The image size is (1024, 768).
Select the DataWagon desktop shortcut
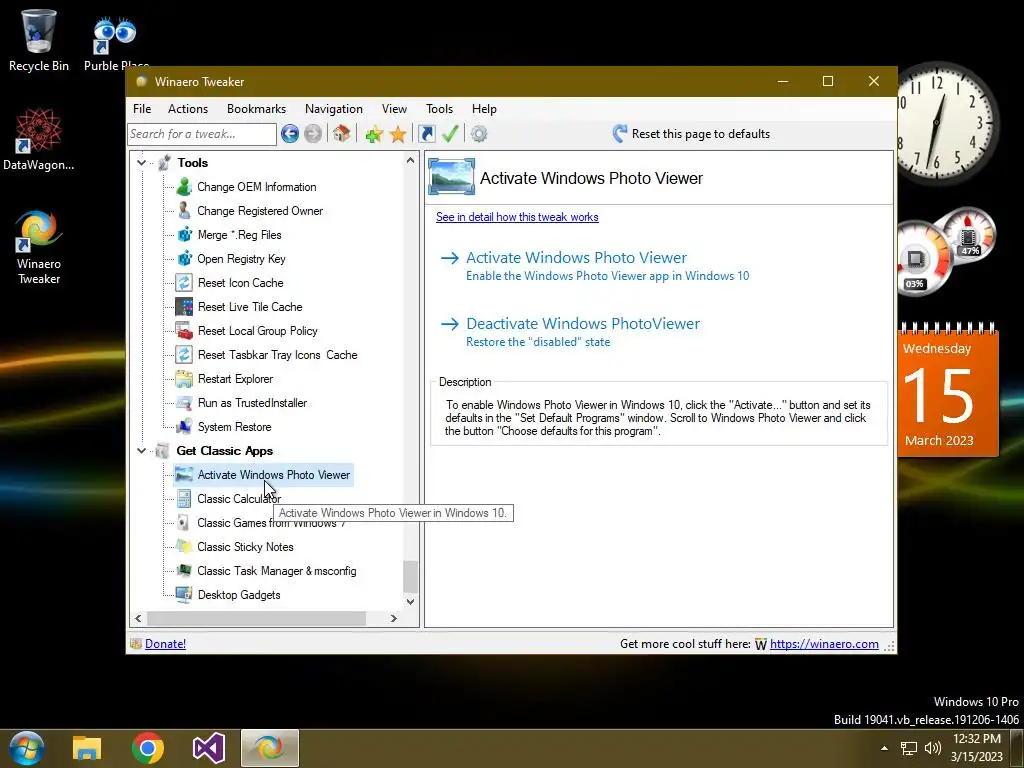39,140
